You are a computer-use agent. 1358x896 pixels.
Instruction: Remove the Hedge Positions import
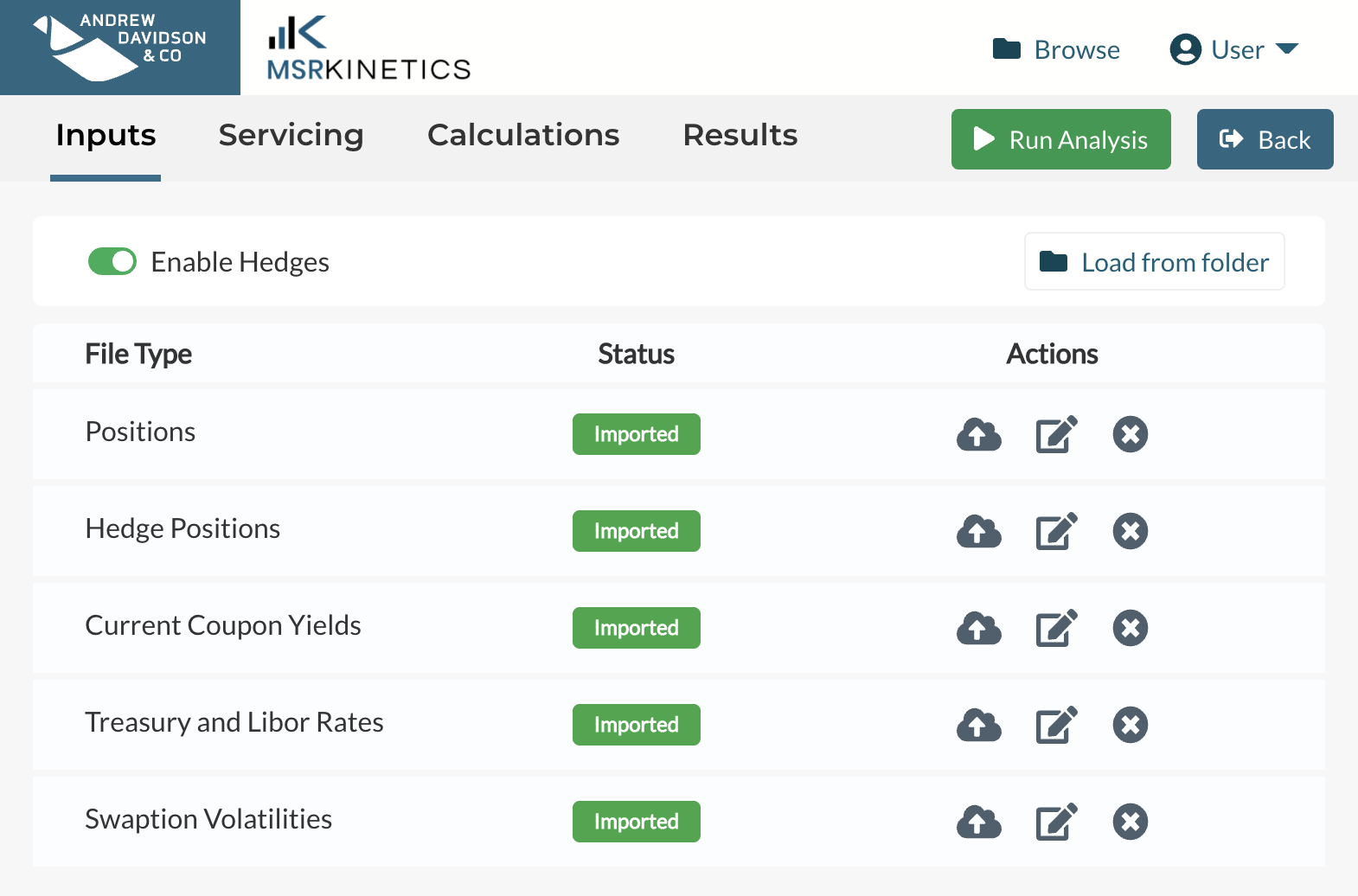click(x=1131, y=531)
